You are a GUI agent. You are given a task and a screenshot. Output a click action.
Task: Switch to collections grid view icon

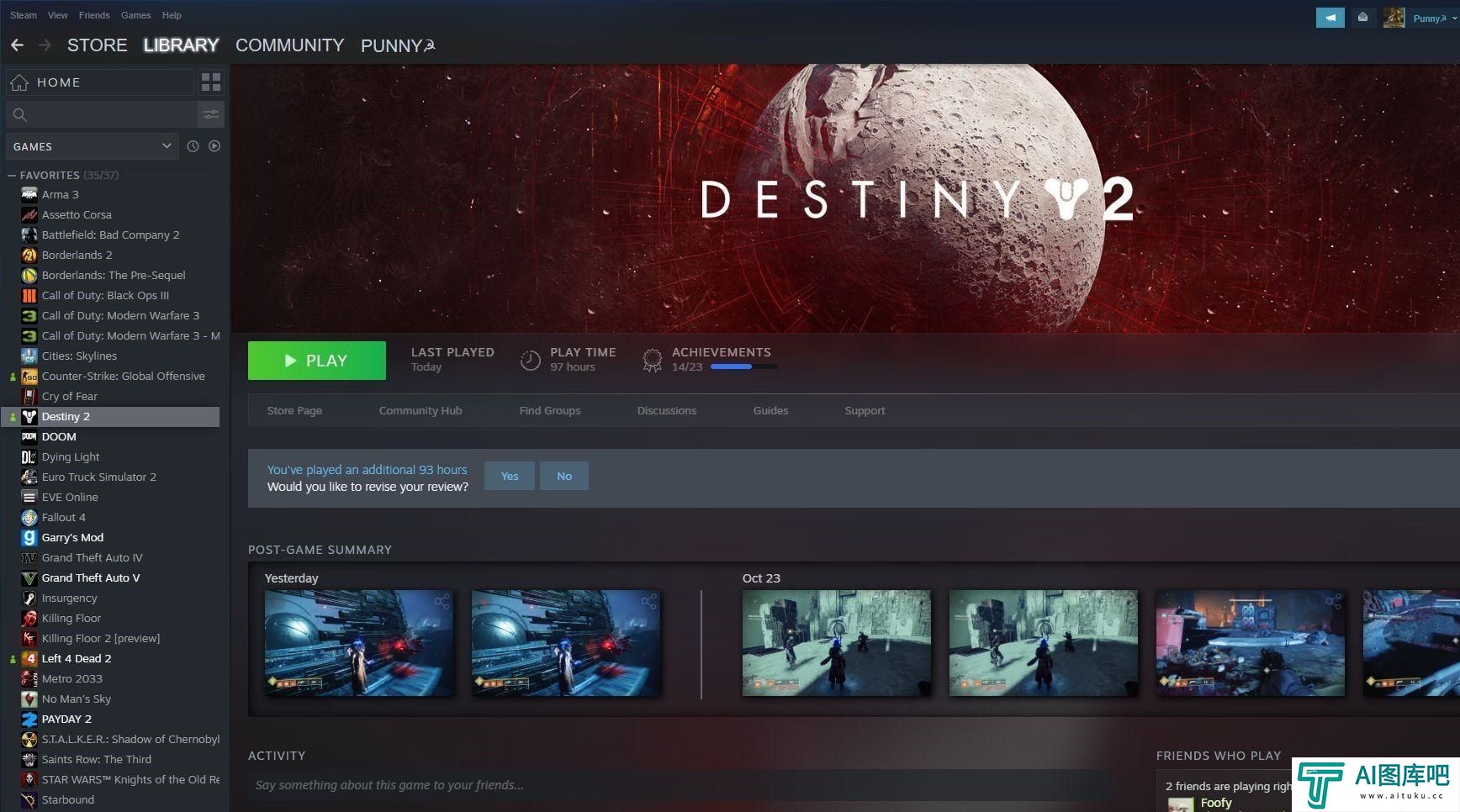tap(211, 82)
